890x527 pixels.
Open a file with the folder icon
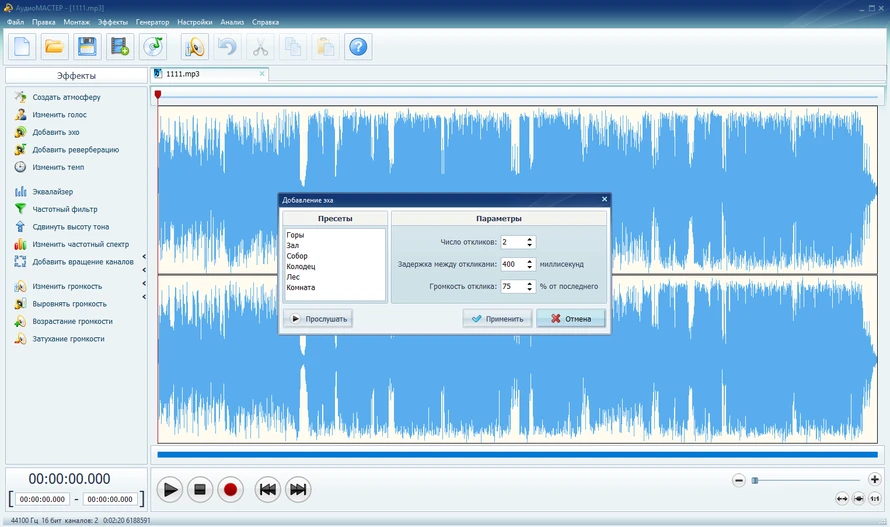[x=54, y=45]
